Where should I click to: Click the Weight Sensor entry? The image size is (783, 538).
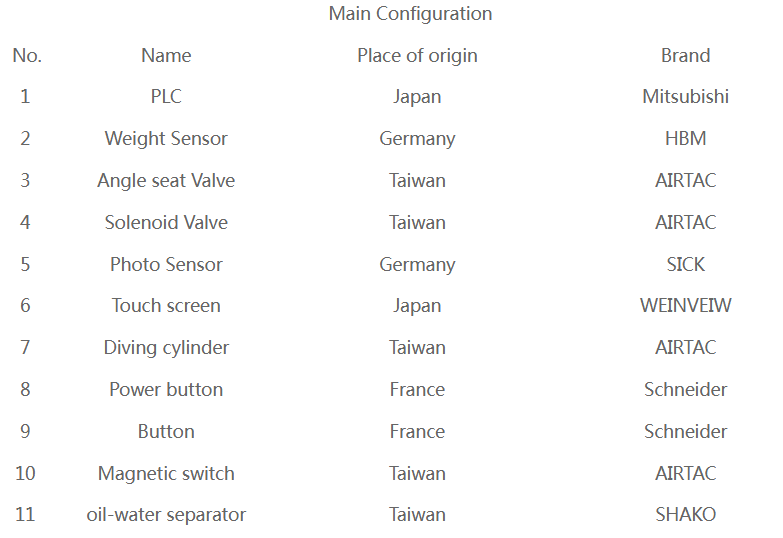166,139
